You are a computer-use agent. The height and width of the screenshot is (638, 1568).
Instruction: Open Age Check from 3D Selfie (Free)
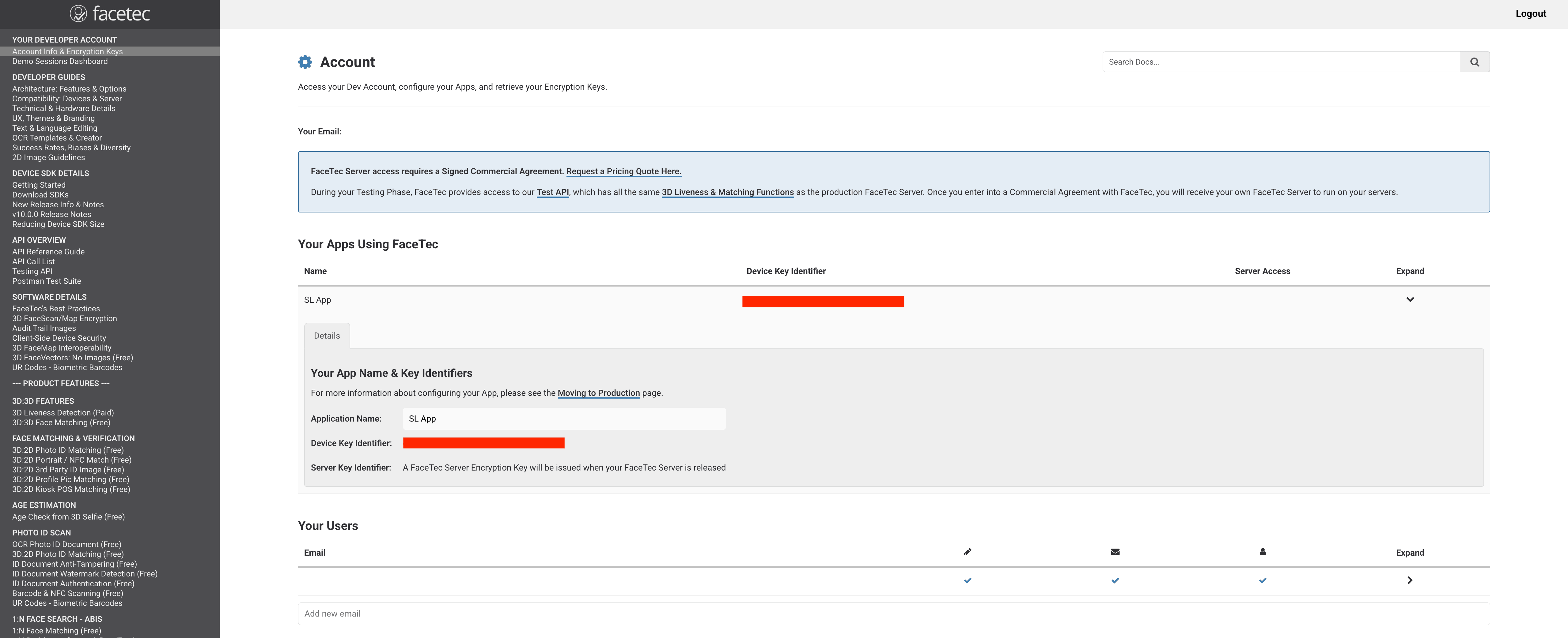pyautogui.click(x=68, y=517)
